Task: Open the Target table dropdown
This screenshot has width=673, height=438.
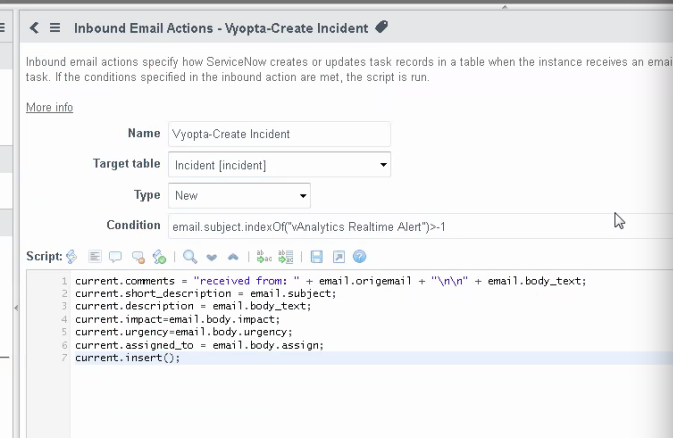Action: 279,164
